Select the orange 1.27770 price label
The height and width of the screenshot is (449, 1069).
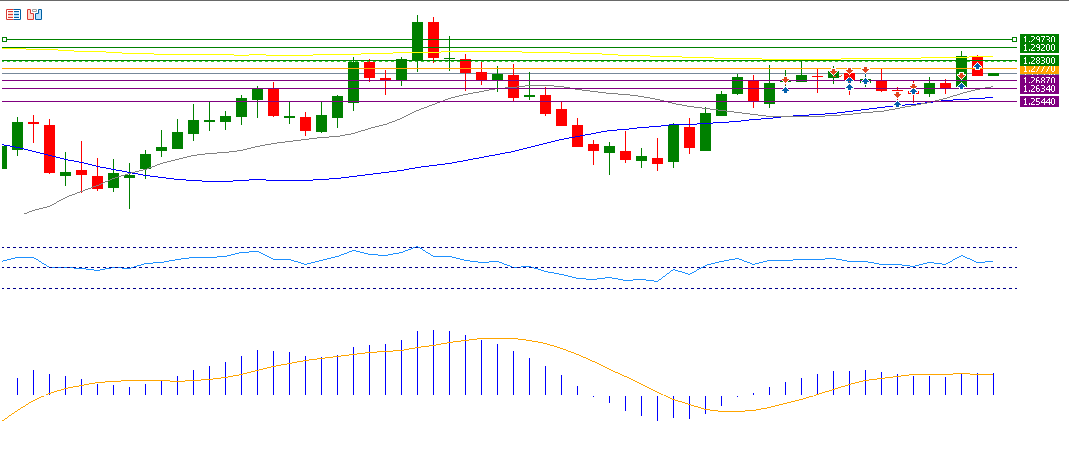coord(1040,69)
